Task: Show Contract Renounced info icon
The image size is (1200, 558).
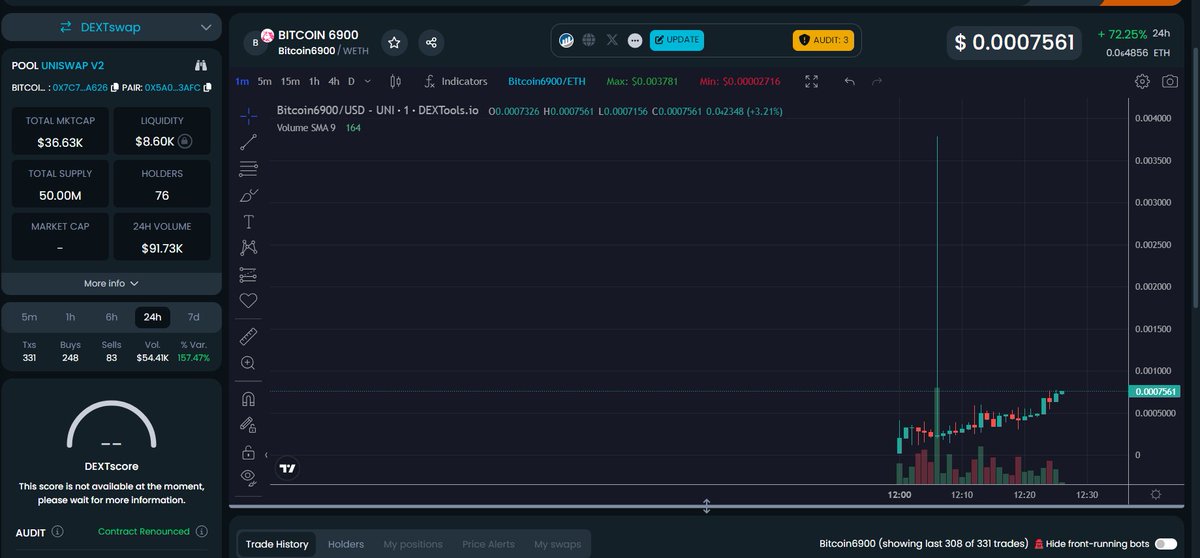Action: 202,532
